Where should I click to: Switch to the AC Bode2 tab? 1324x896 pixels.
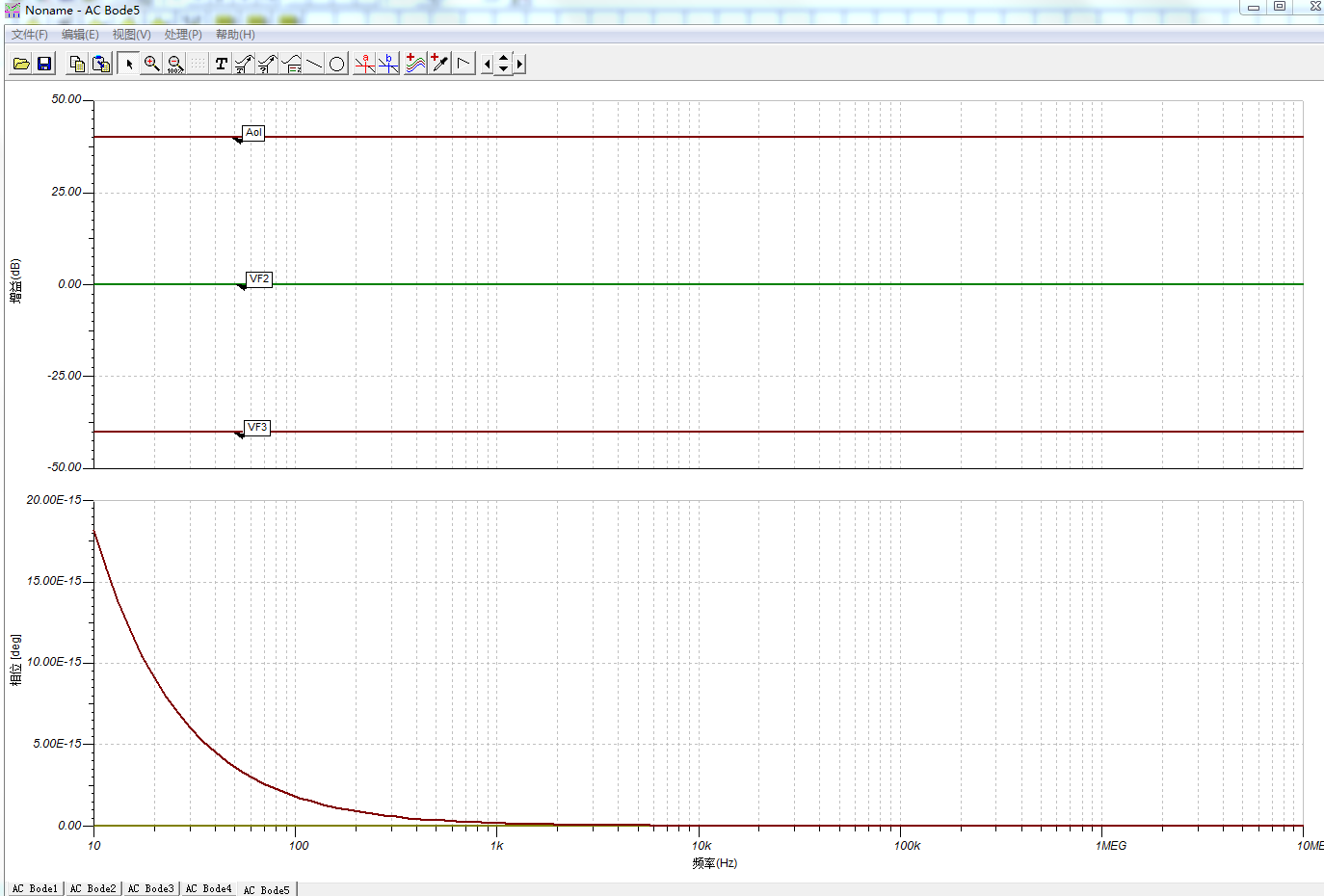click(x=93, y=889)
